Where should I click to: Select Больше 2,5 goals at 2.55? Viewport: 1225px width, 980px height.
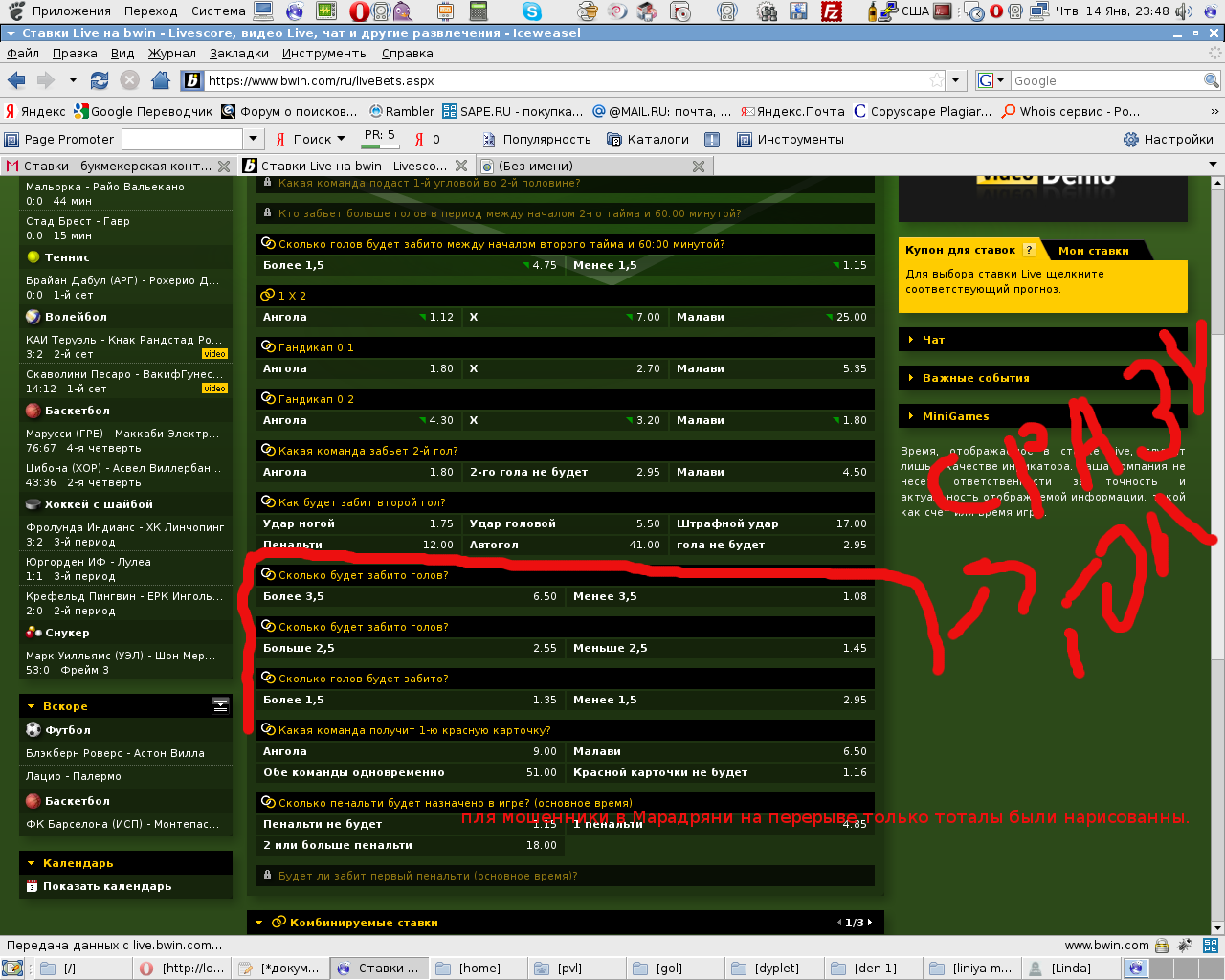tap(411, 648)
